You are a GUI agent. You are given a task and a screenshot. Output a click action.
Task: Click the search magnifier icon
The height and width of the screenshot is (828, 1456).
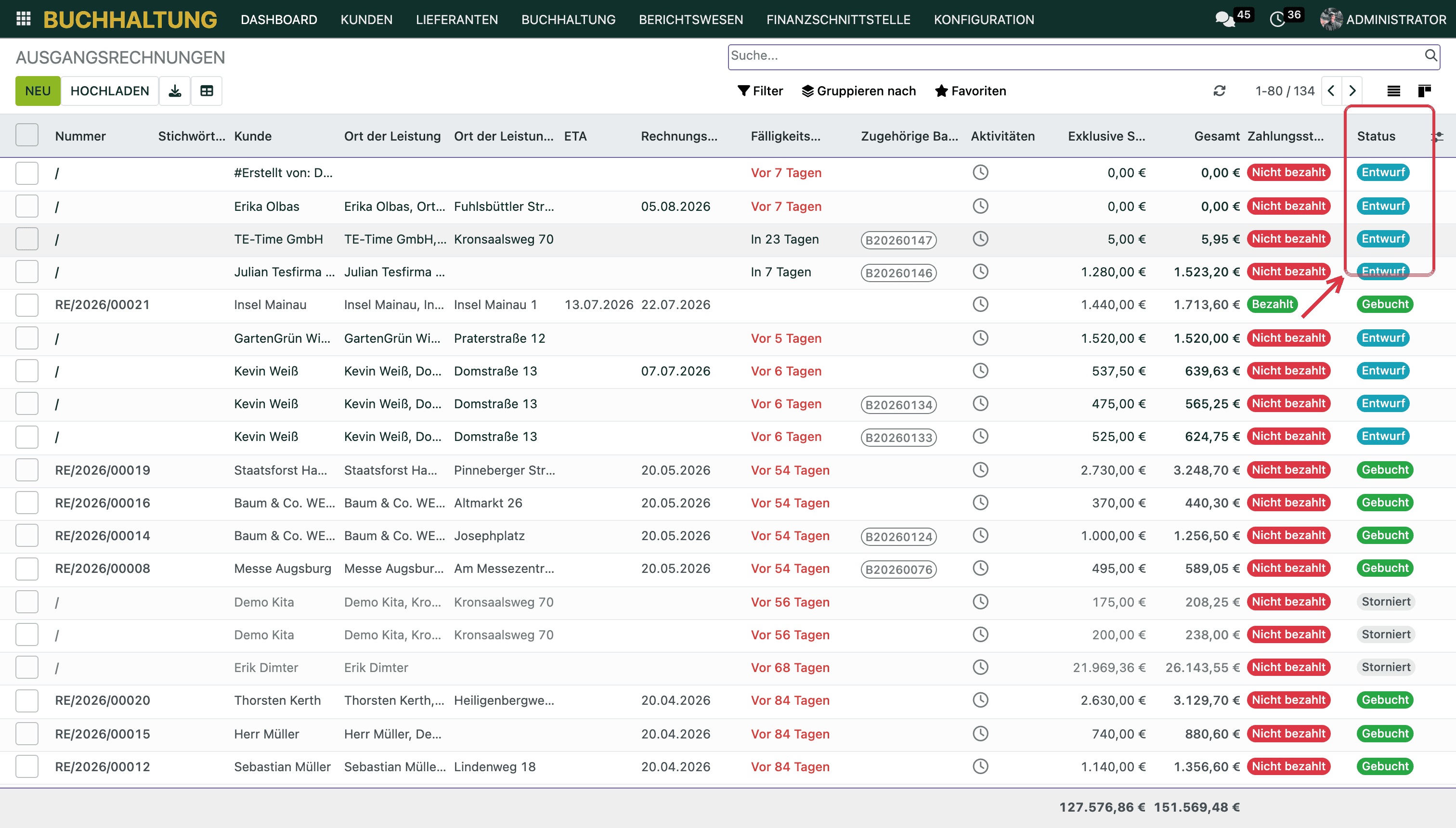click(1430, 55)
